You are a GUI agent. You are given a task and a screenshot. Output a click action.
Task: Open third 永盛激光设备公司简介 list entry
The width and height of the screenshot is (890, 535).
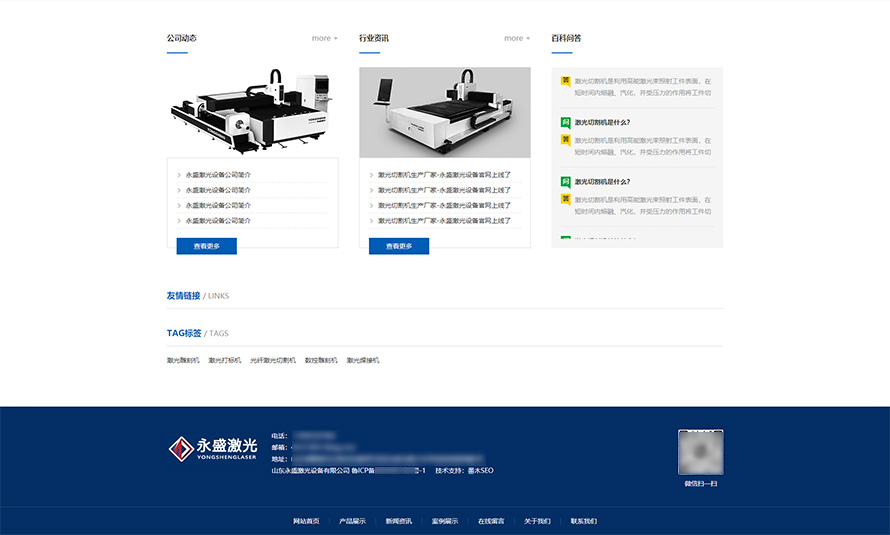[218, 205]
